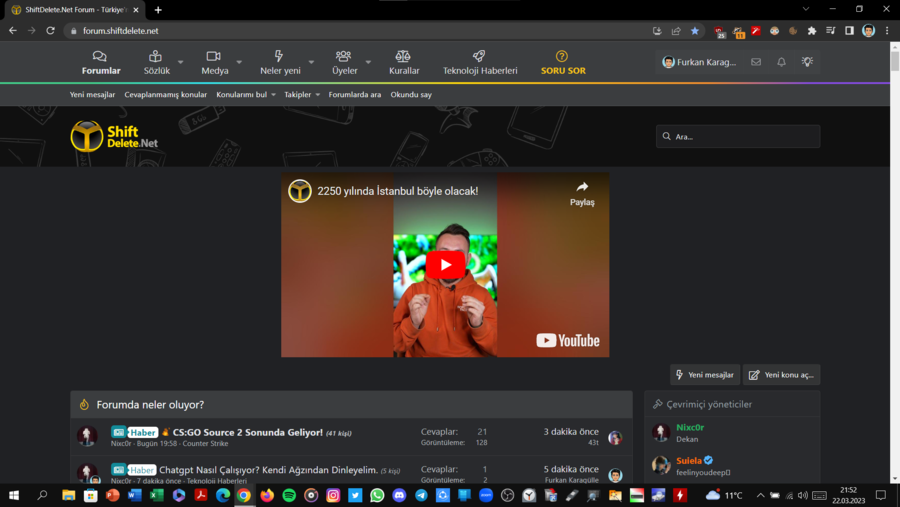Viewport: 900px width, 507px height.
Task: Open Discord from the taskbar
Action: pos(399,495)
